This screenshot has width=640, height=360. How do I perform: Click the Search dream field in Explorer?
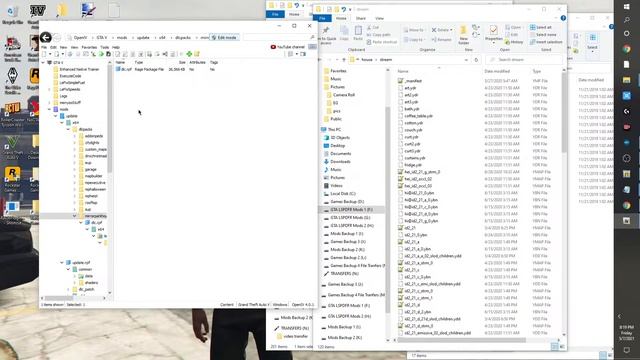click(524, 60)
